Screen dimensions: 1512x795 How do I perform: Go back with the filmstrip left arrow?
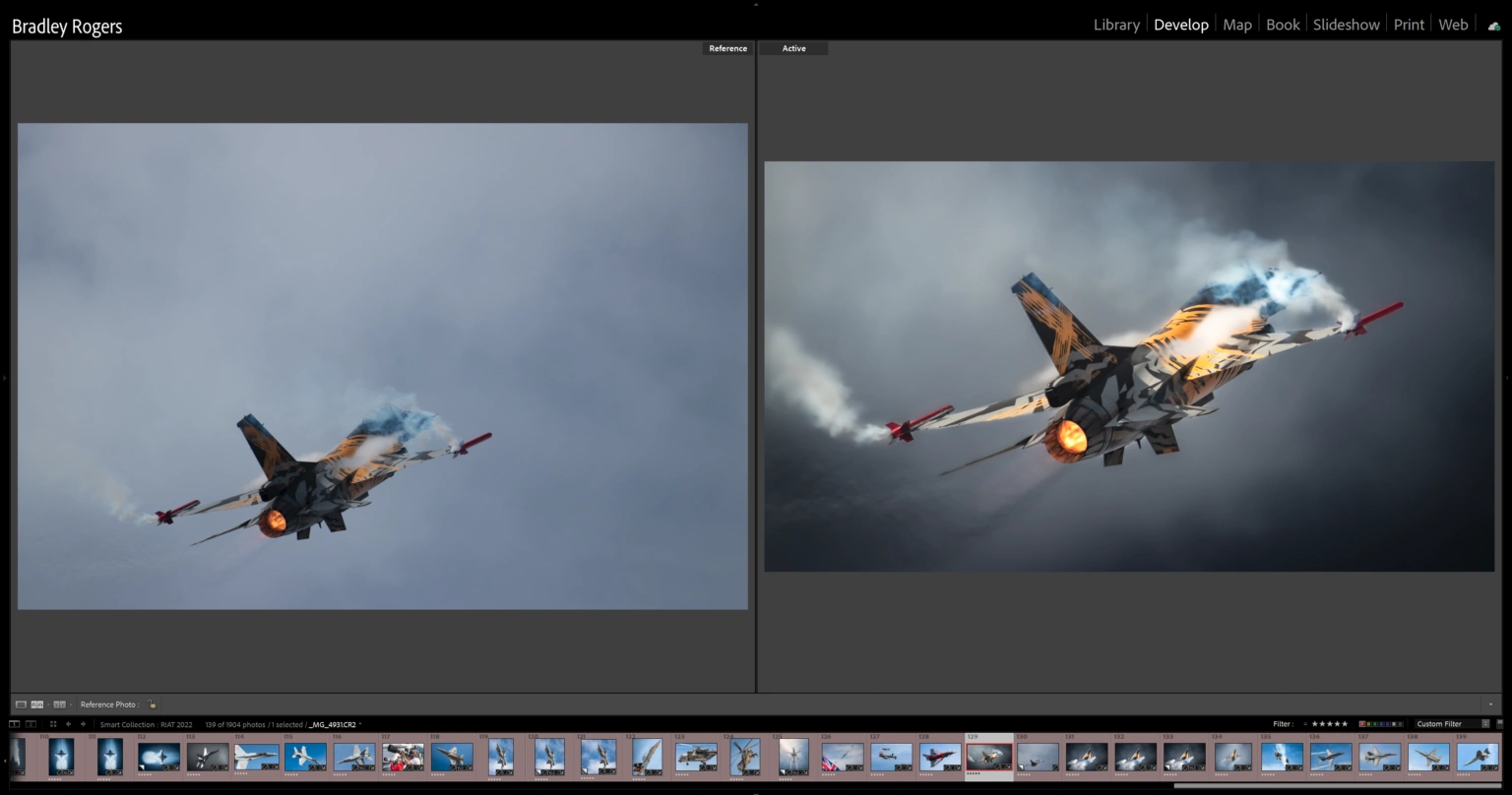[x=68, y=724]
